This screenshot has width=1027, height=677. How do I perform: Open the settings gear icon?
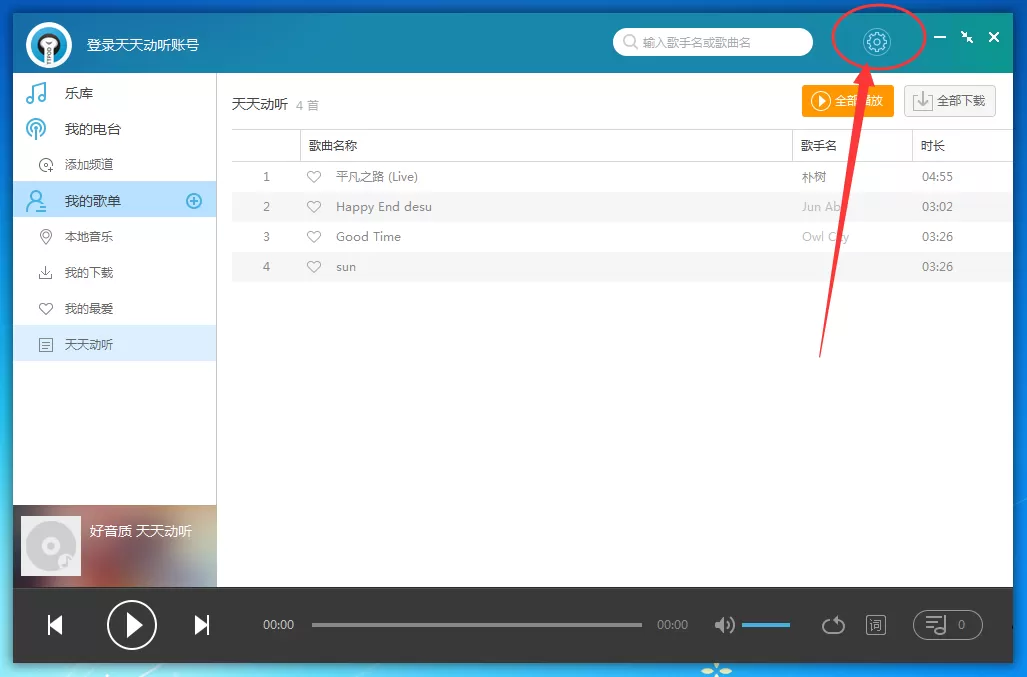click(x=876, y=42)
